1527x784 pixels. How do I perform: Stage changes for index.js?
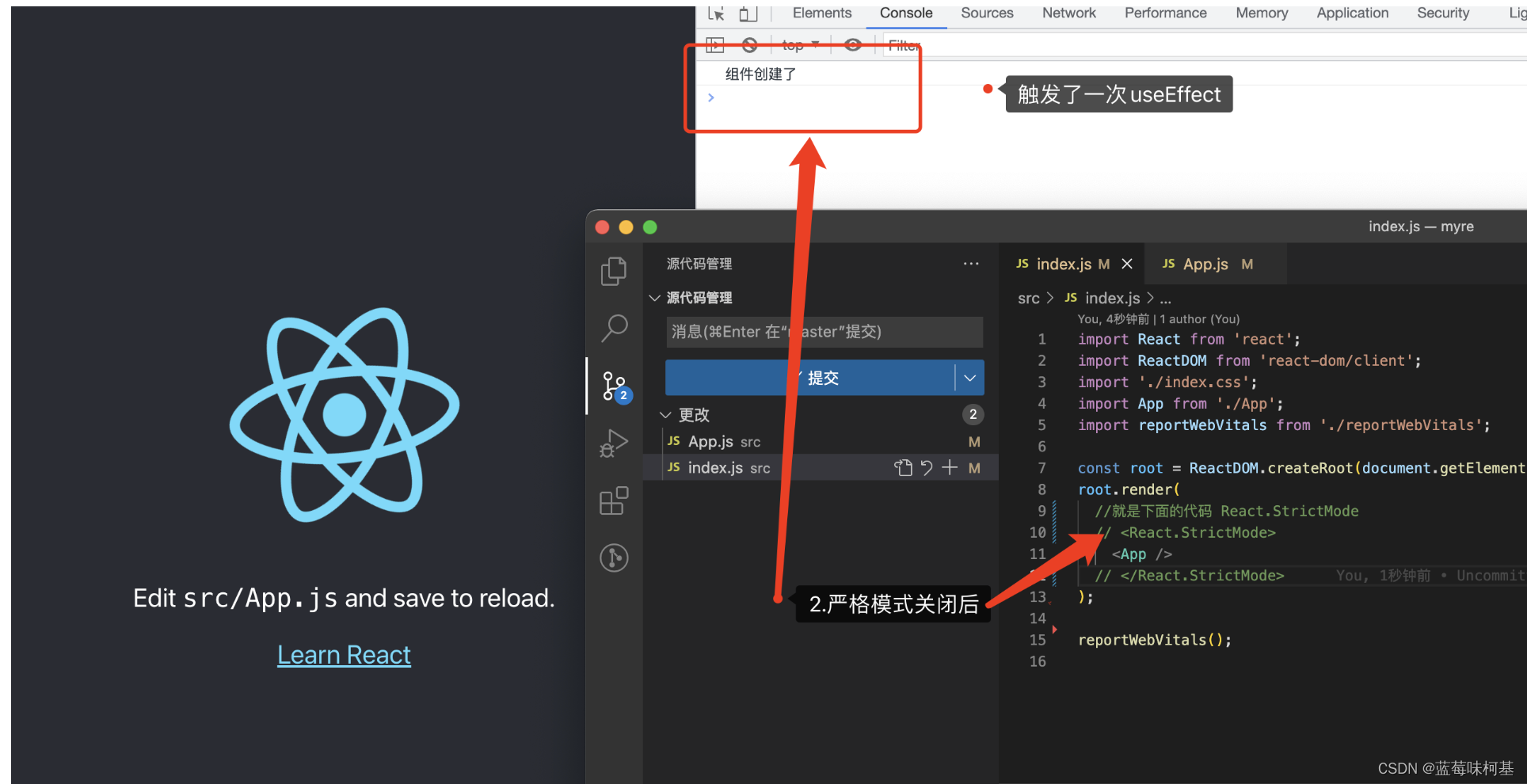[950, 468]
